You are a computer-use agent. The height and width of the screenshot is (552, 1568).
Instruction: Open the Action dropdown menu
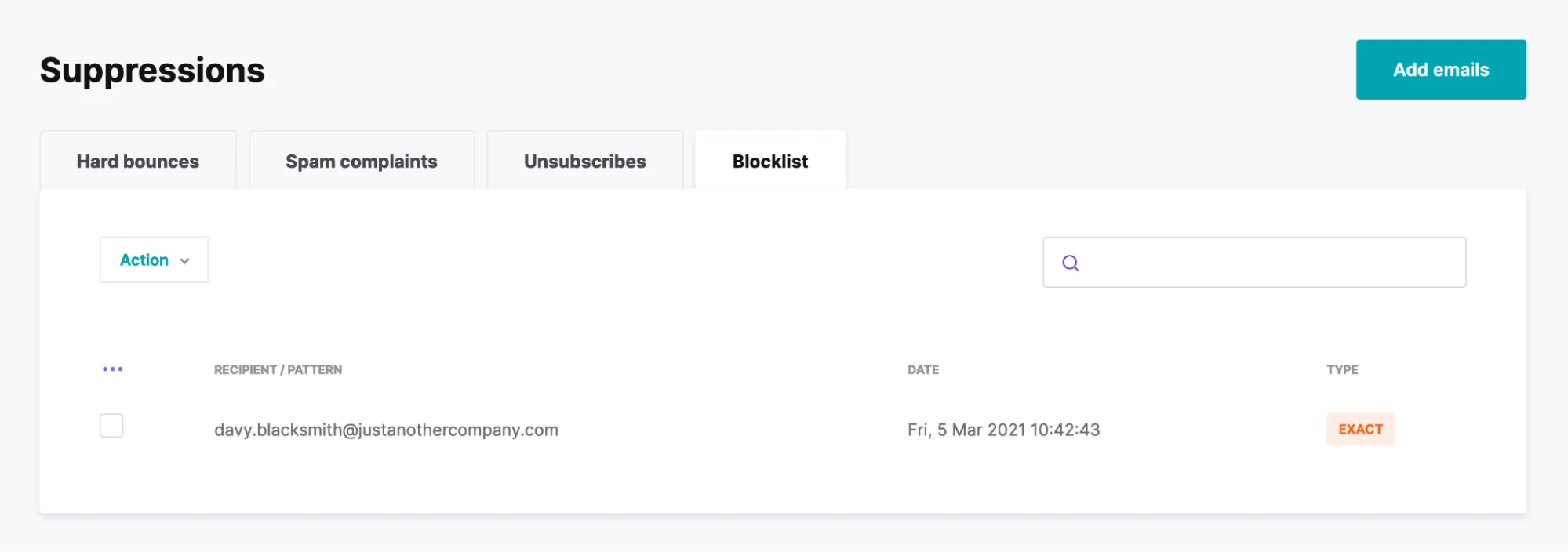[154, 260]
